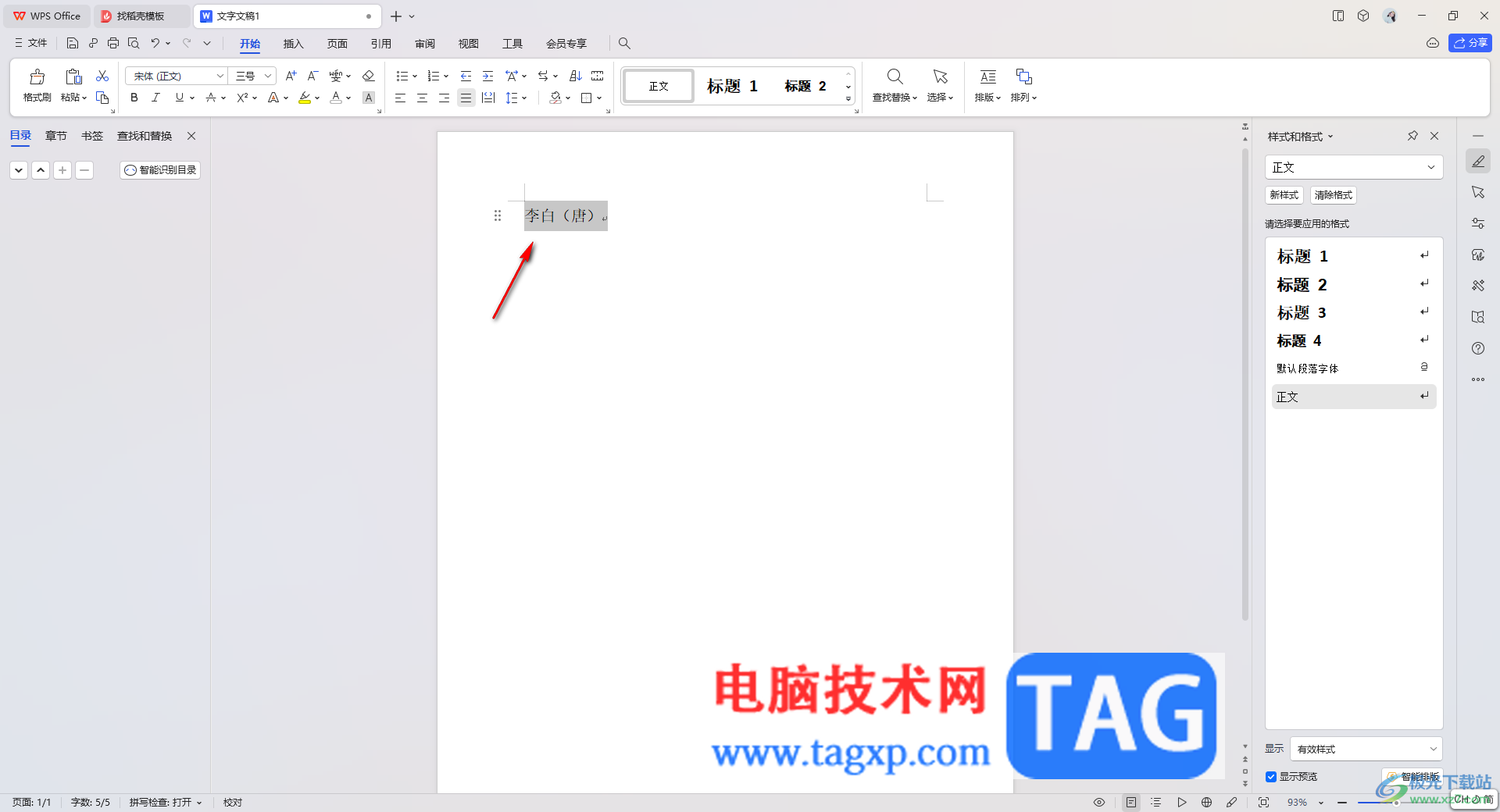Switch to 书签 tab in navigation pane
Image resolution: width=1500 pixels, height=812 pixels.
point(92,136)
